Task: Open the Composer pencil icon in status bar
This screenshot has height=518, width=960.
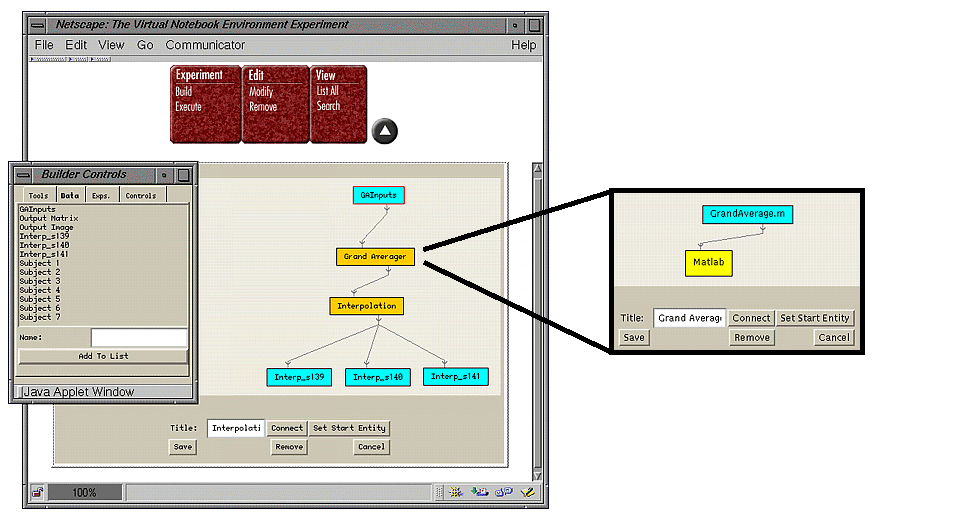Action: 528,492
